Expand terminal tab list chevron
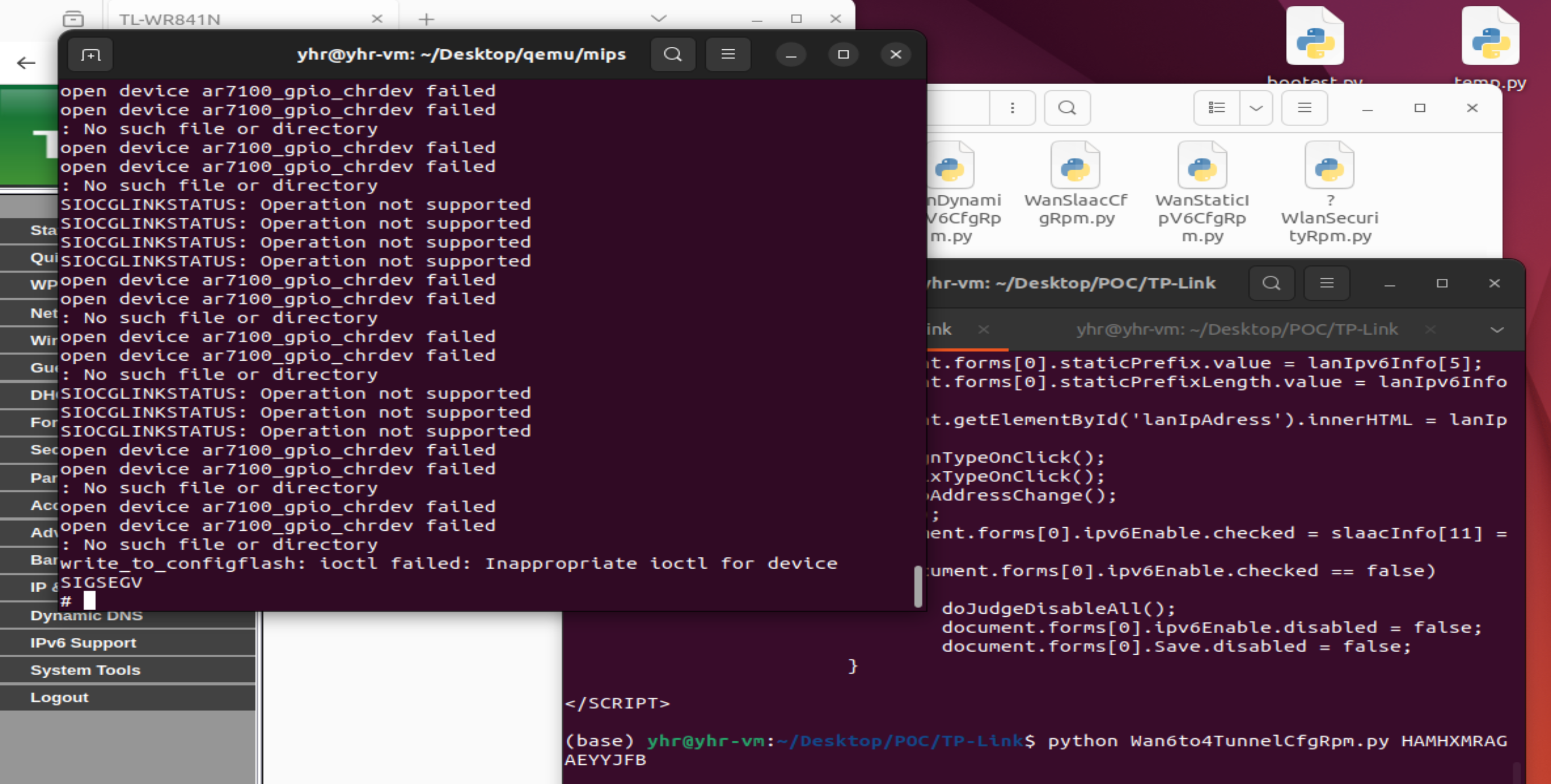The height and width of the screenshot is (784, 1551). tap(1497, 330)
